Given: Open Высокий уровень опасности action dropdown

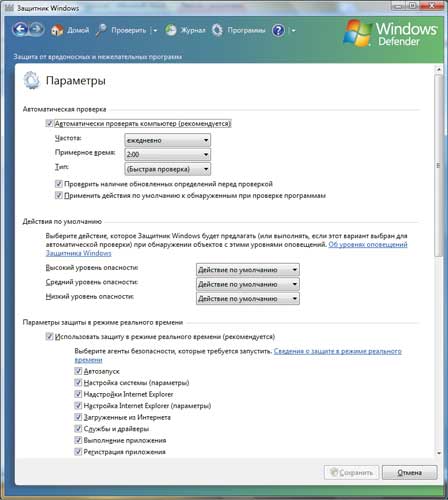Looking at the screenshot, I should pyautogui.click(x=248, y=270).
